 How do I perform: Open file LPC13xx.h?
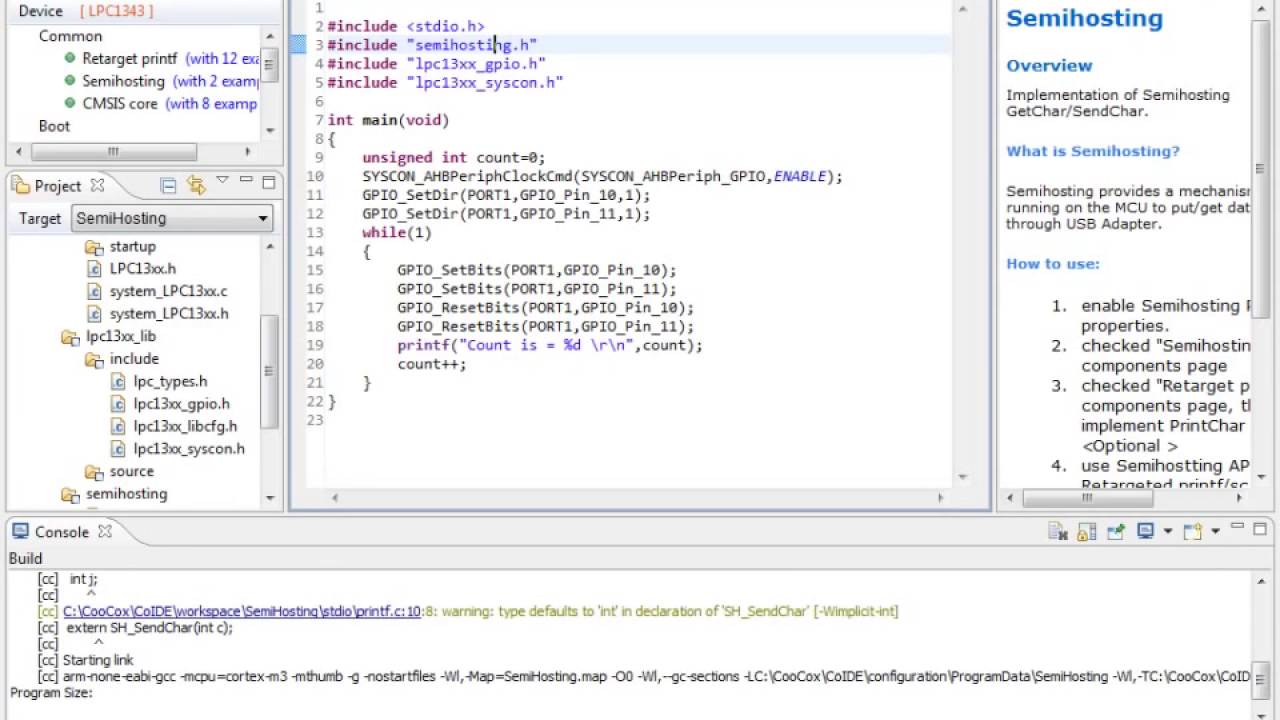(142, 268)
